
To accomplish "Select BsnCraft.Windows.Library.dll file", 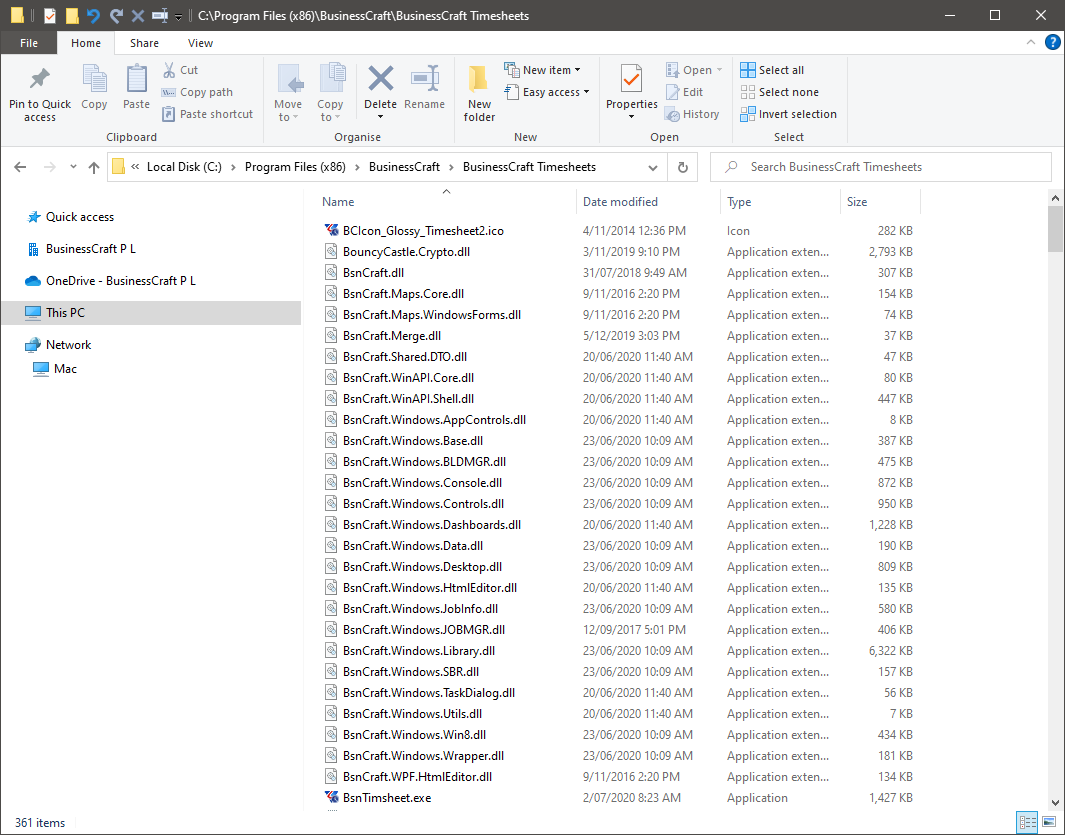I will [x=418, y=651].
